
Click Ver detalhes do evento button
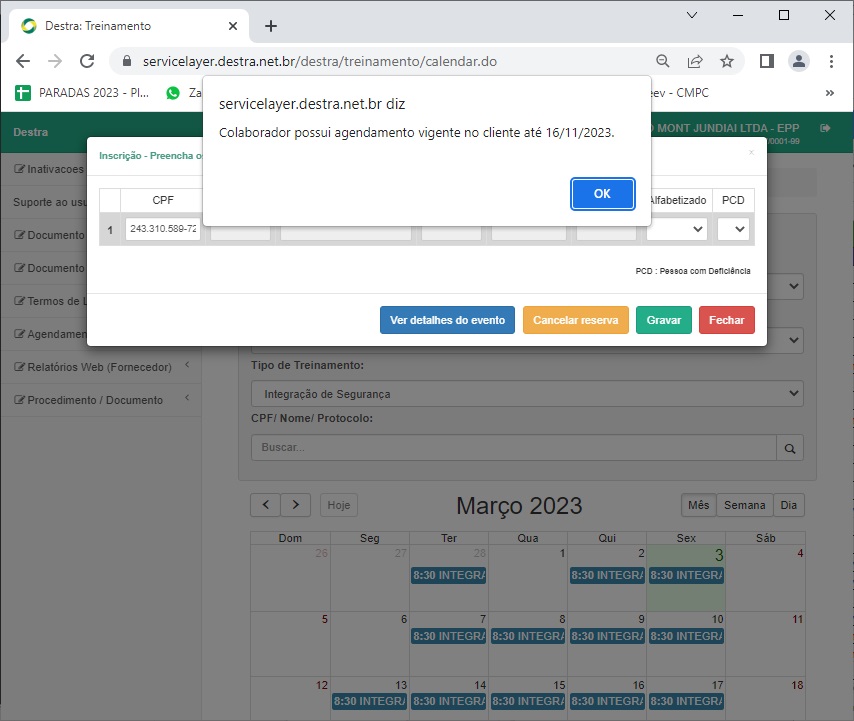tap(447, 320)
